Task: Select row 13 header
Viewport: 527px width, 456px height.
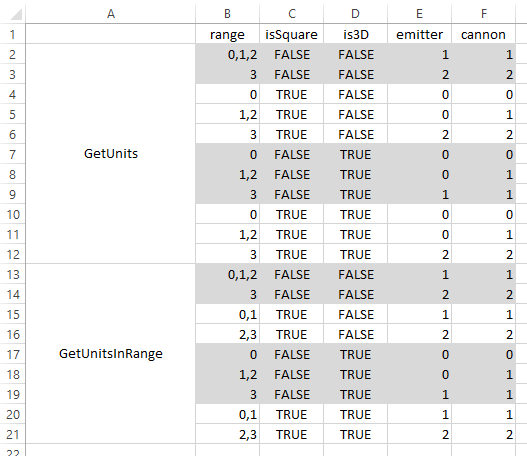Action: [12, 275]
